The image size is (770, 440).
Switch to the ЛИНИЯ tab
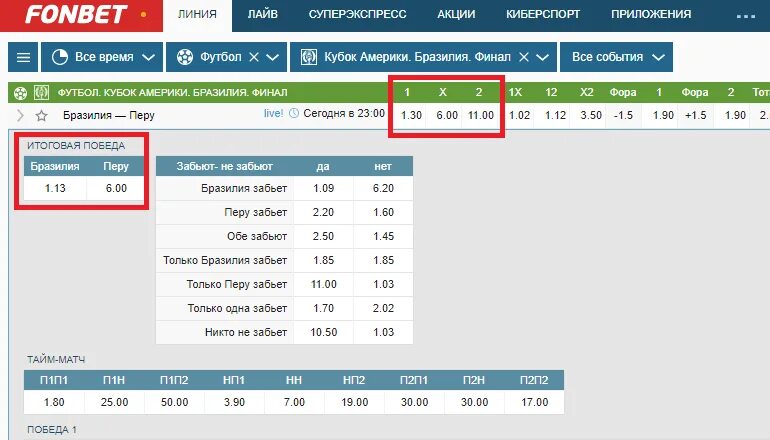click(x=197, y=15)
